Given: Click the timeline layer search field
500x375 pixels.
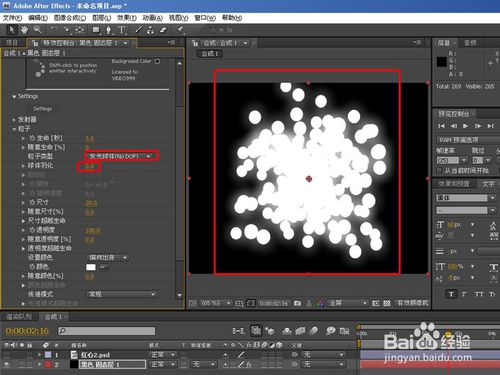Looking at the screenshot, I should 107,331.
